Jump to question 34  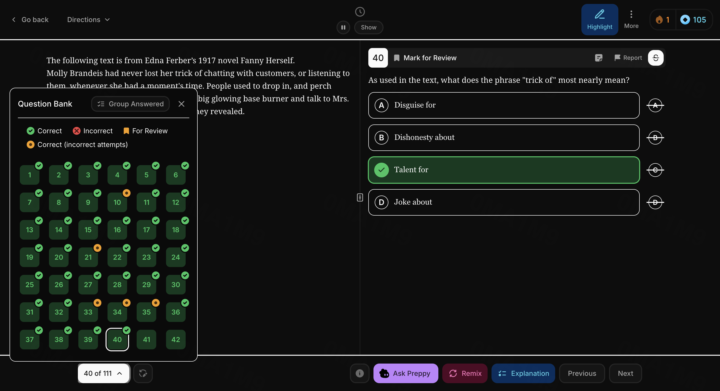pos(118,312)
